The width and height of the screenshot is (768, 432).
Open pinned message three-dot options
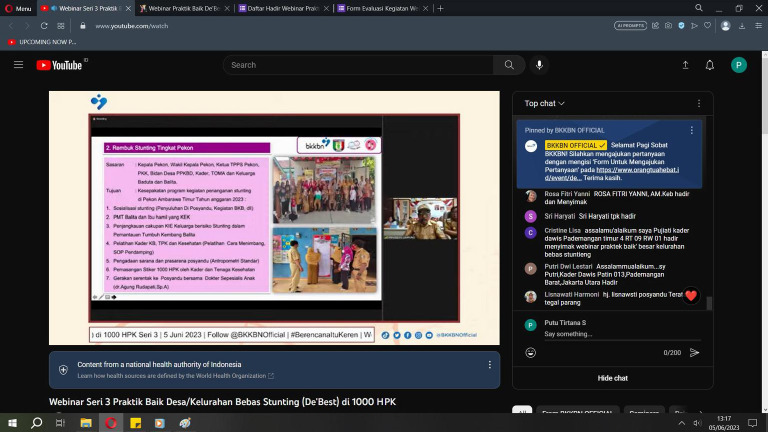pos(691,130)
